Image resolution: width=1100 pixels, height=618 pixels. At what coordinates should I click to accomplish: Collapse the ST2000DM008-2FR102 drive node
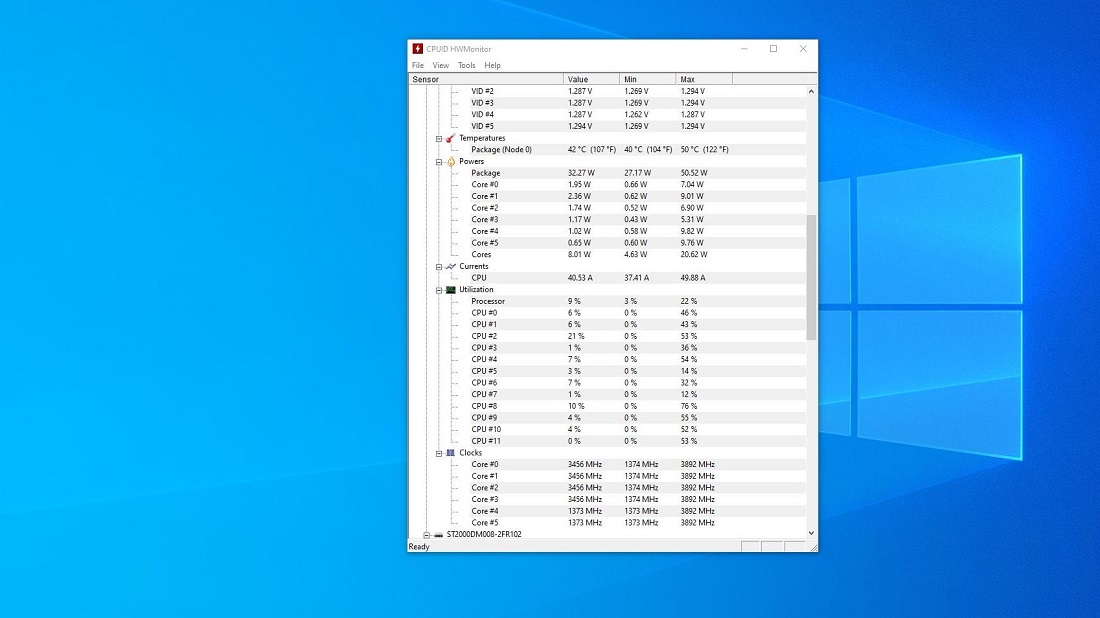coord(427,535)
